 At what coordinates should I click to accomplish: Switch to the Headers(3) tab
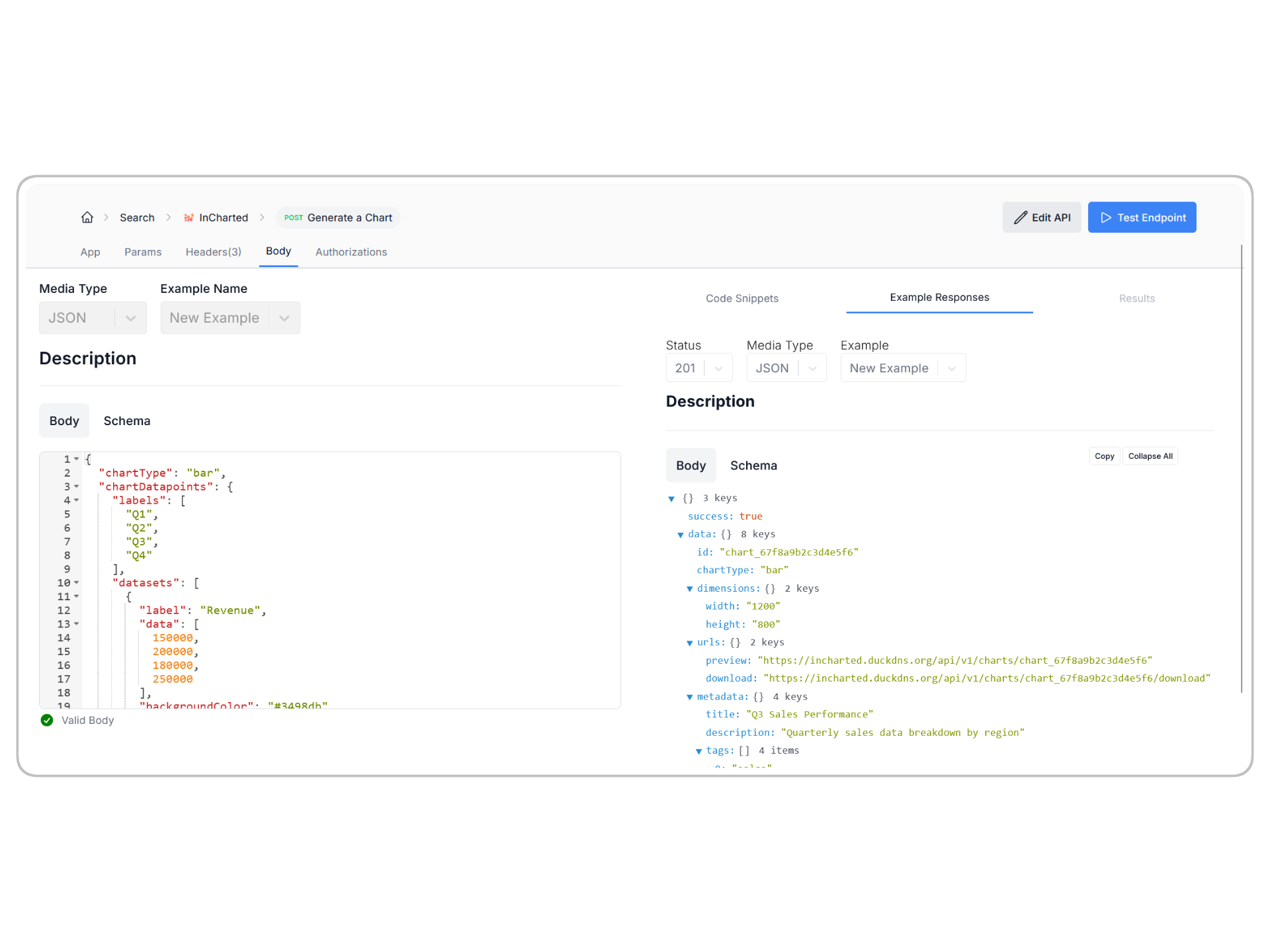coord(213,252)
